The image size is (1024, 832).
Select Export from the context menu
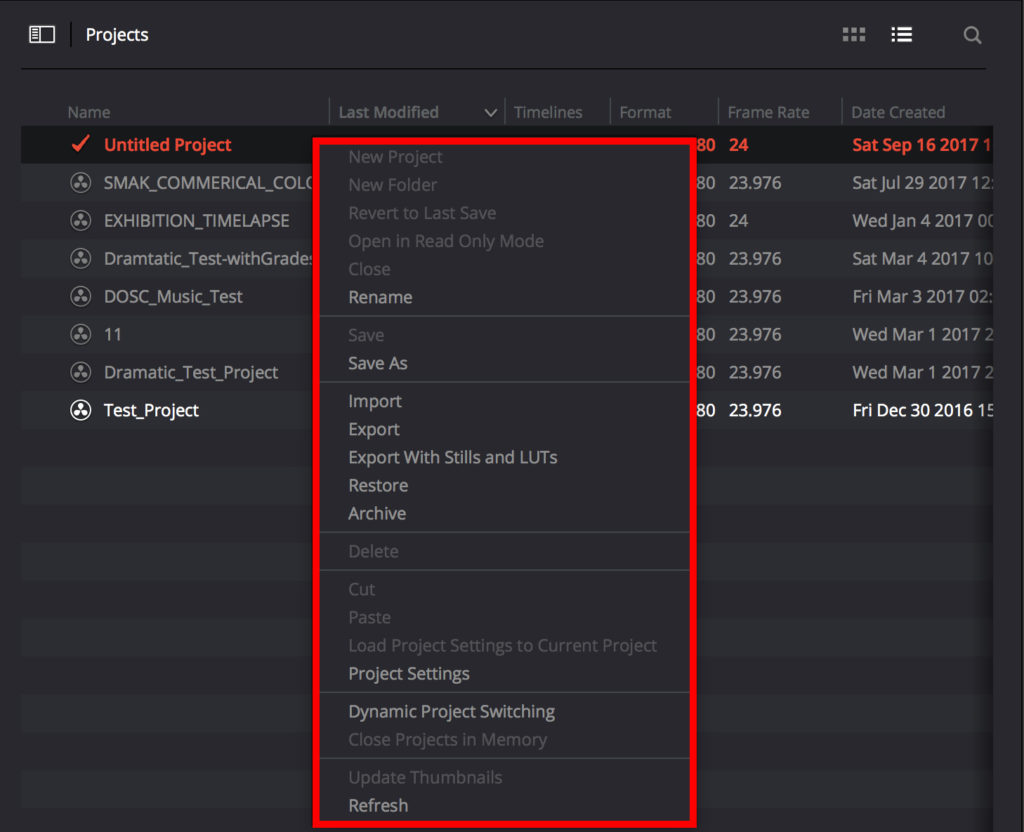coord(374,429)
